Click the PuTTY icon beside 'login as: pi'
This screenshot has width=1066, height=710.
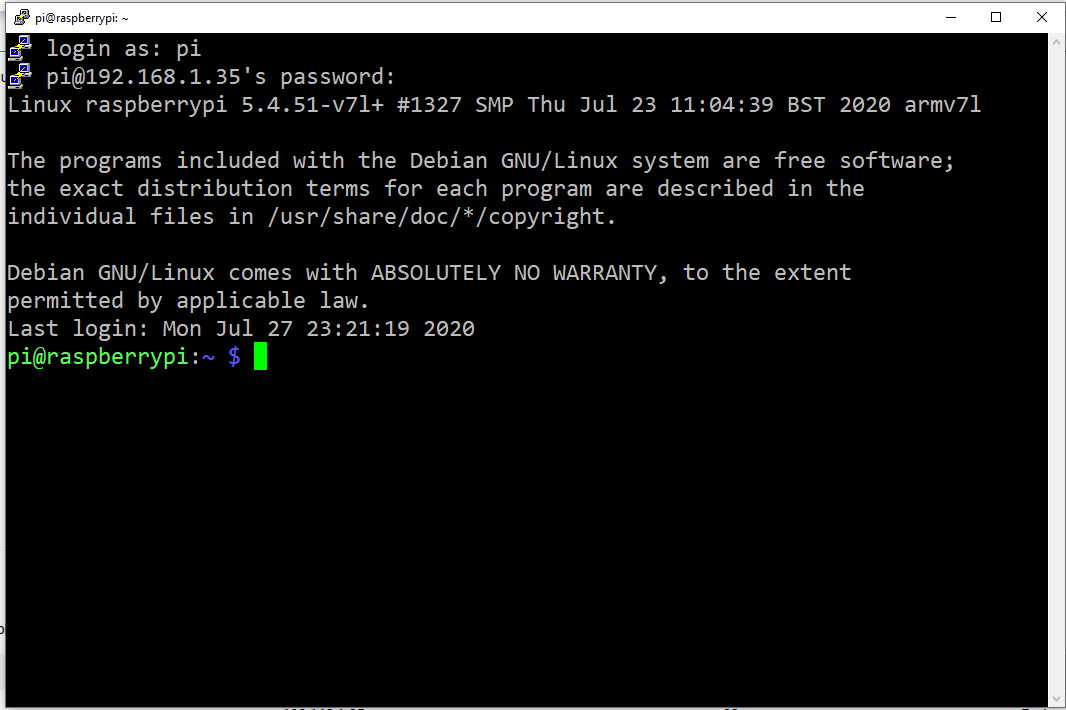click(20, 48)
